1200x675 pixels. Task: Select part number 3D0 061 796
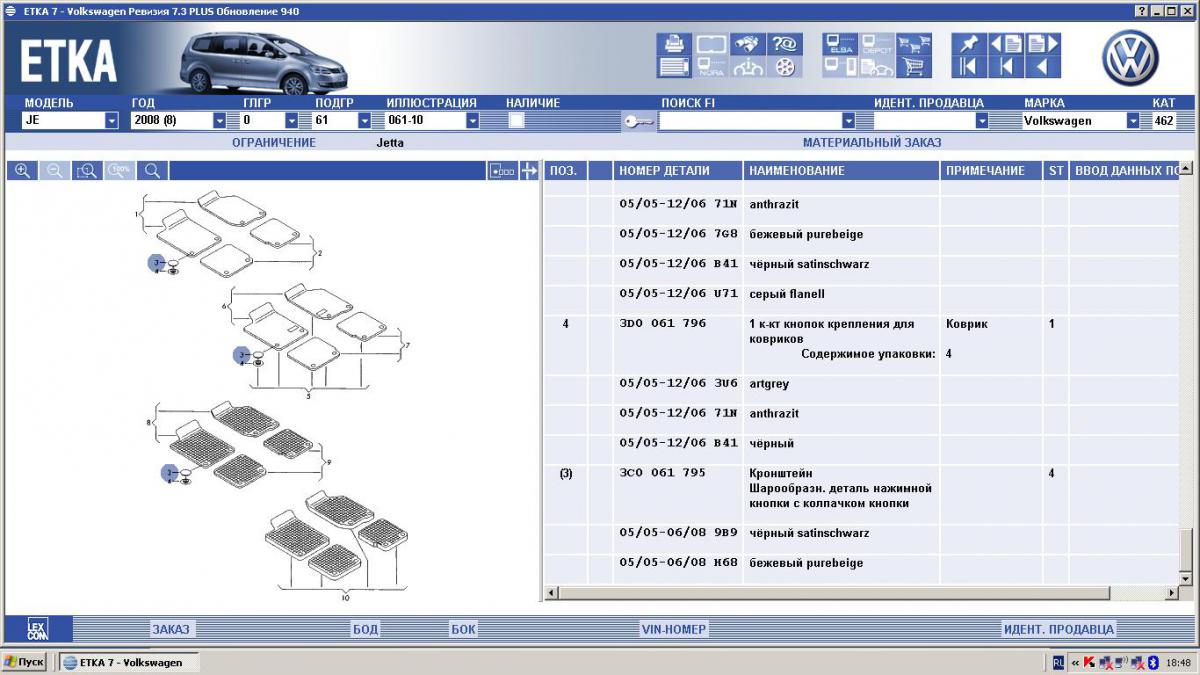click(x=663, y=324)
